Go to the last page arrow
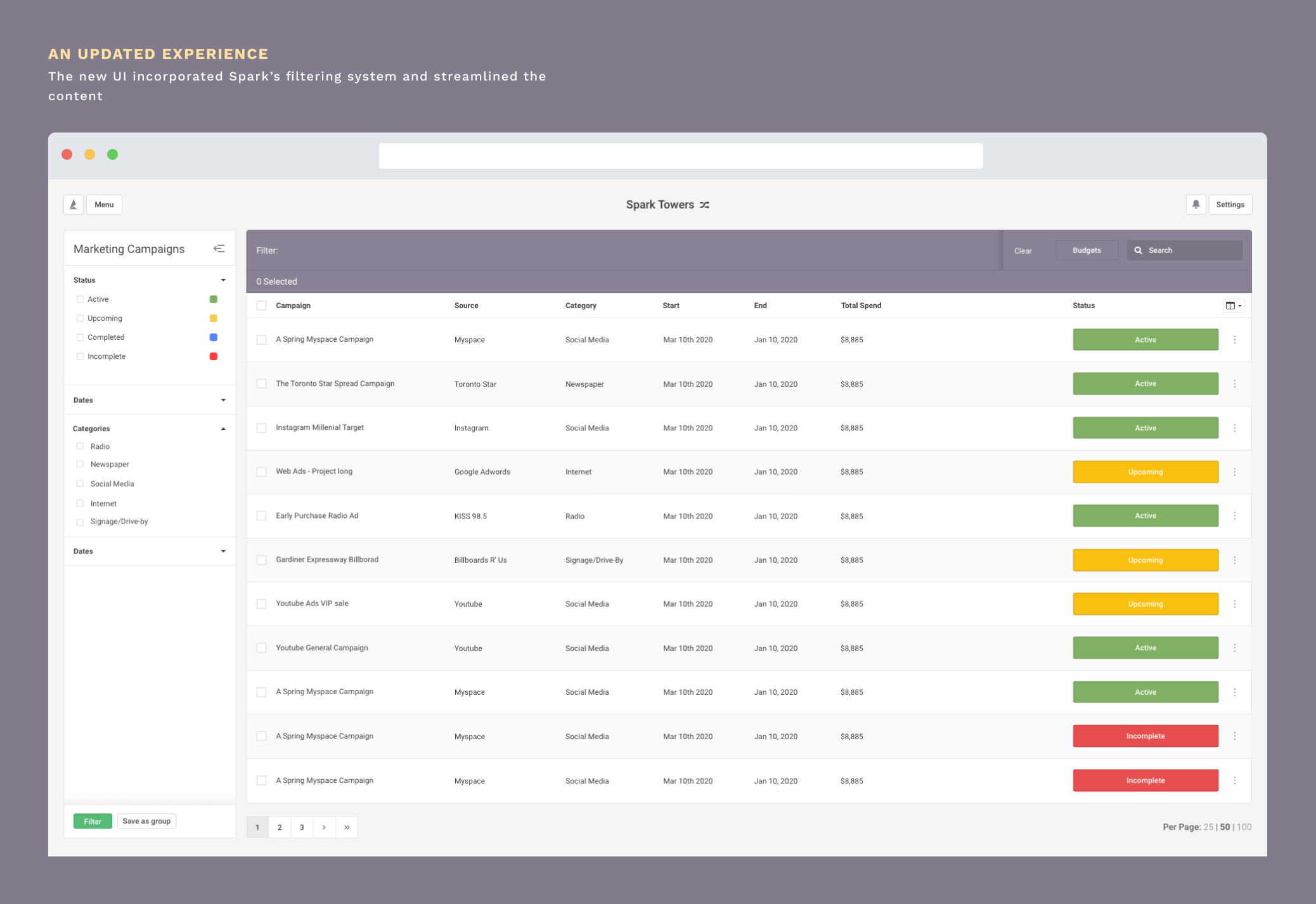1316x904 pixels. 347,827
